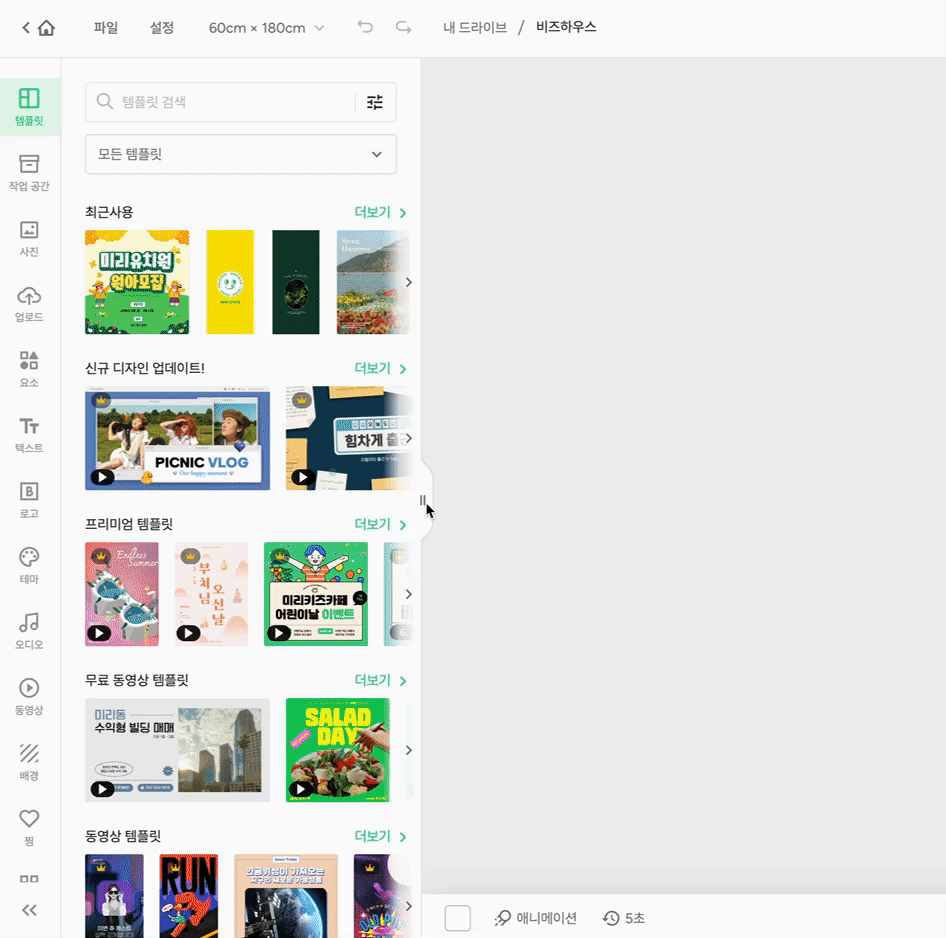Select the 로고 (Logo) sidebar icon
This screenshot has width=946, height=938.
click(29, 500)
